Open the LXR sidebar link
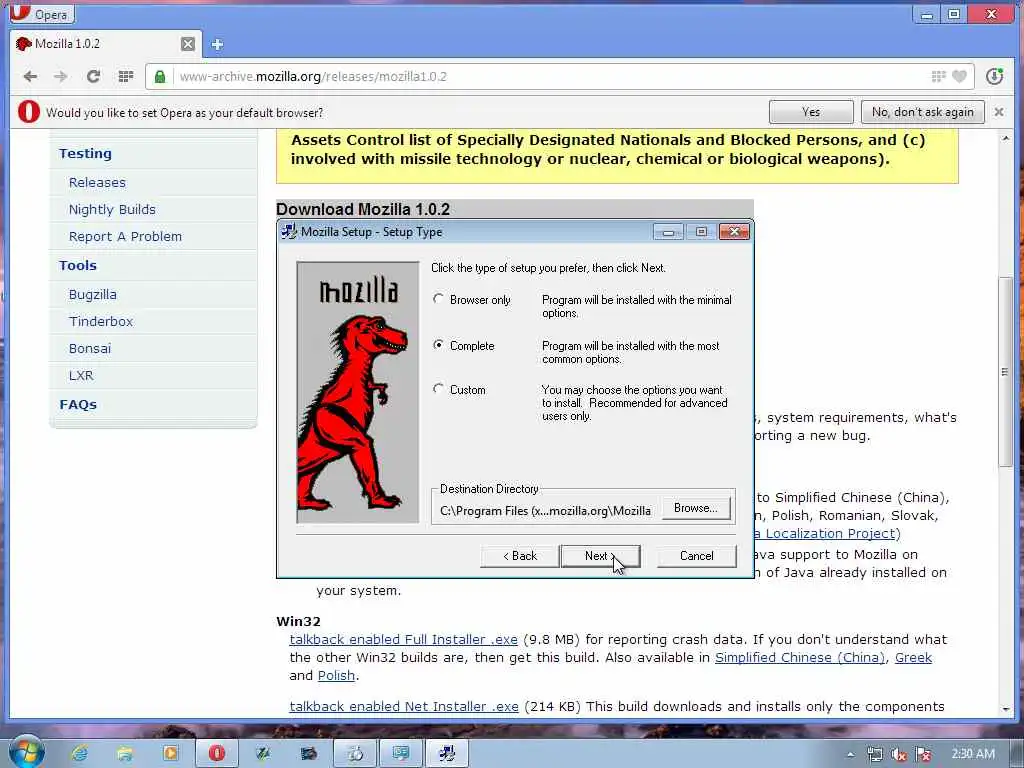Screen dimensions: 1024x768 coord(81,376)
